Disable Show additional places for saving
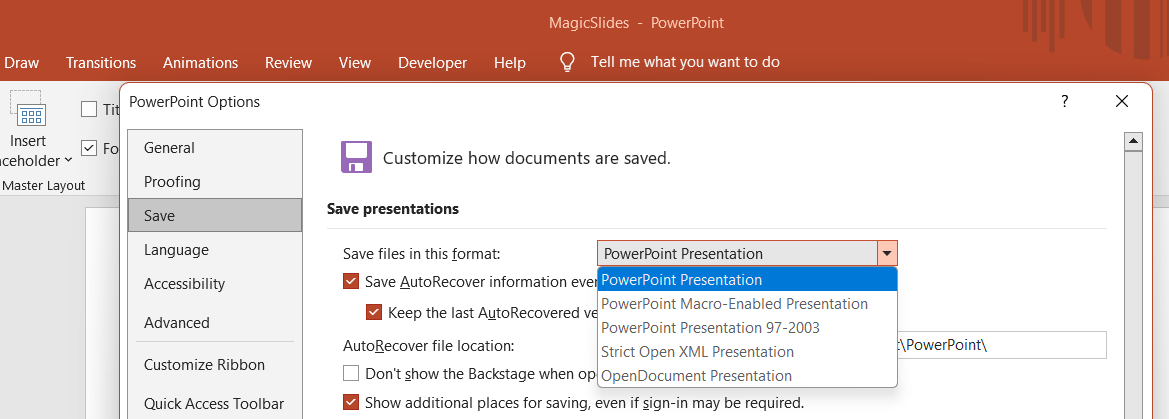The image size is (1169, 419). (351, 403)
